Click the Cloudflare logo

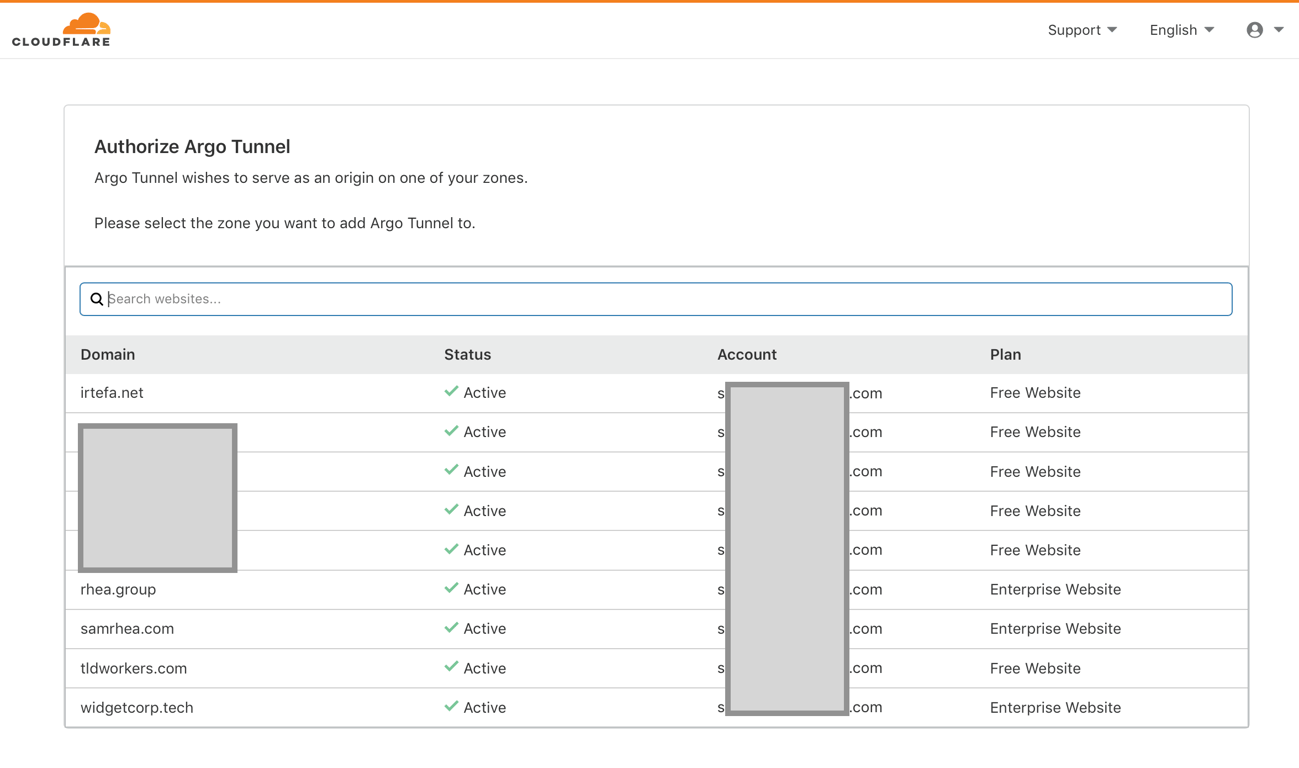pos(61,30)
